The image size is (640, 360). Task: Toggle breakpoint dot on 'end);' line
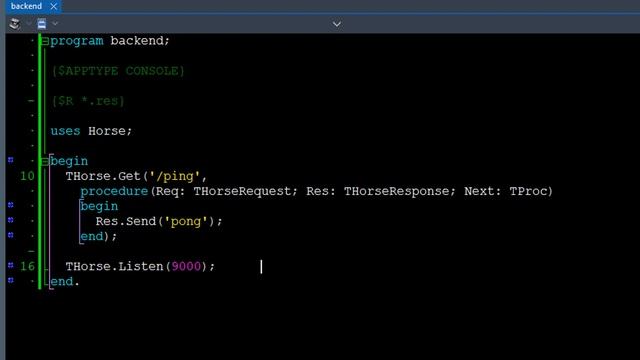coord(11,235)
